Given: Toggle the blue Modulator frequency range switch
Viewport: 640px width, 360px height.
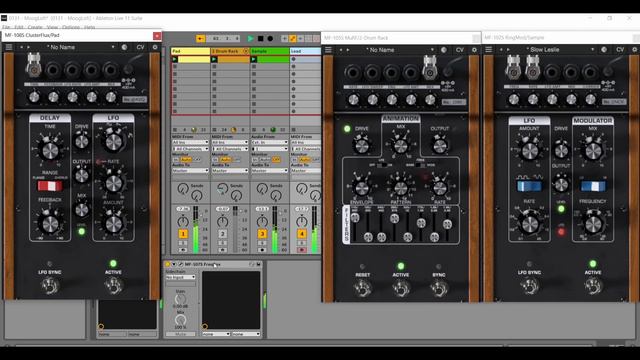Looking at the screenshot, I should pyautogui.click(x=593, y=186).
